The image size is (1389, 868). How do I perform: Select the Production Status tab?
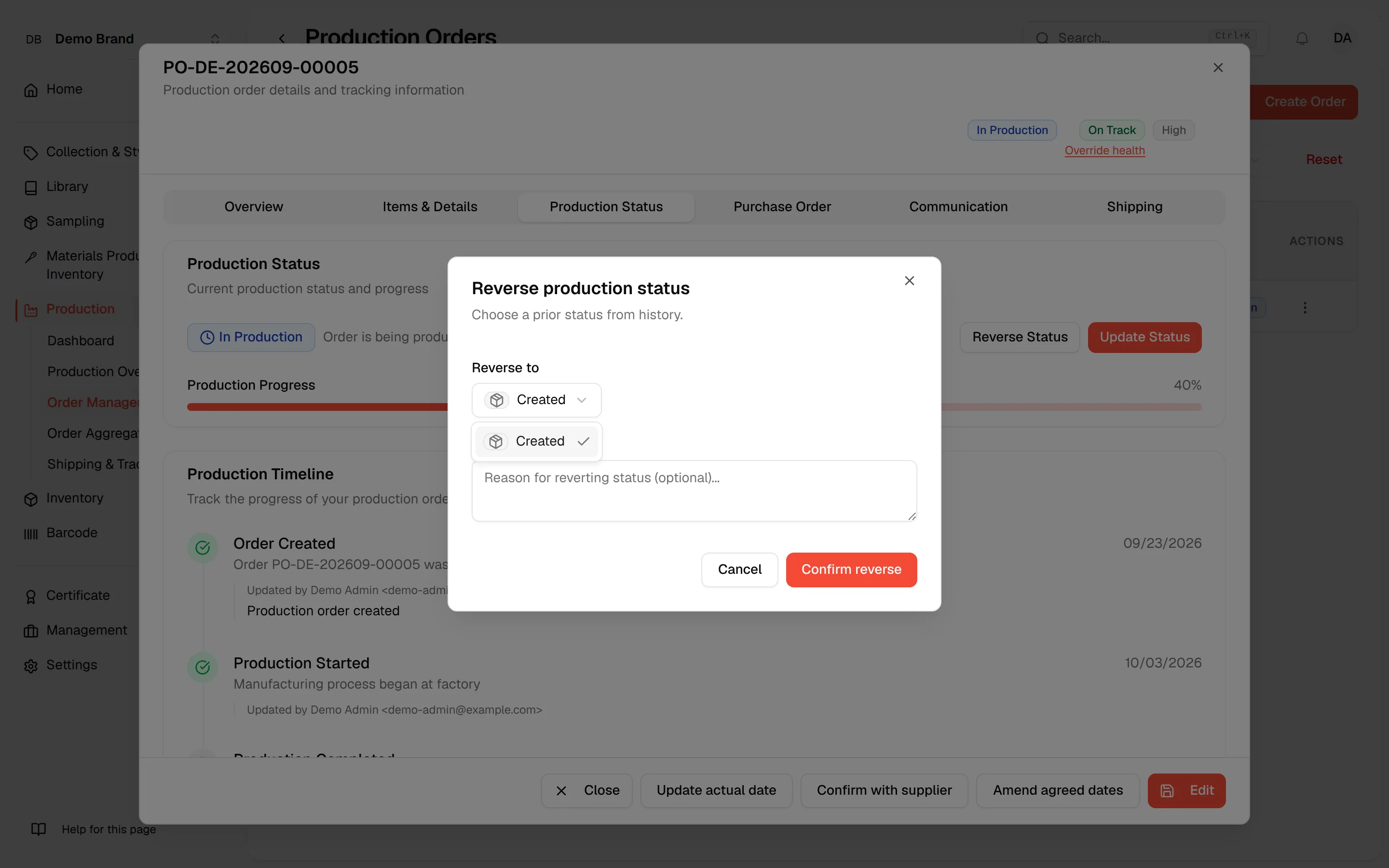pyautogui.click(x=606, y=207)
